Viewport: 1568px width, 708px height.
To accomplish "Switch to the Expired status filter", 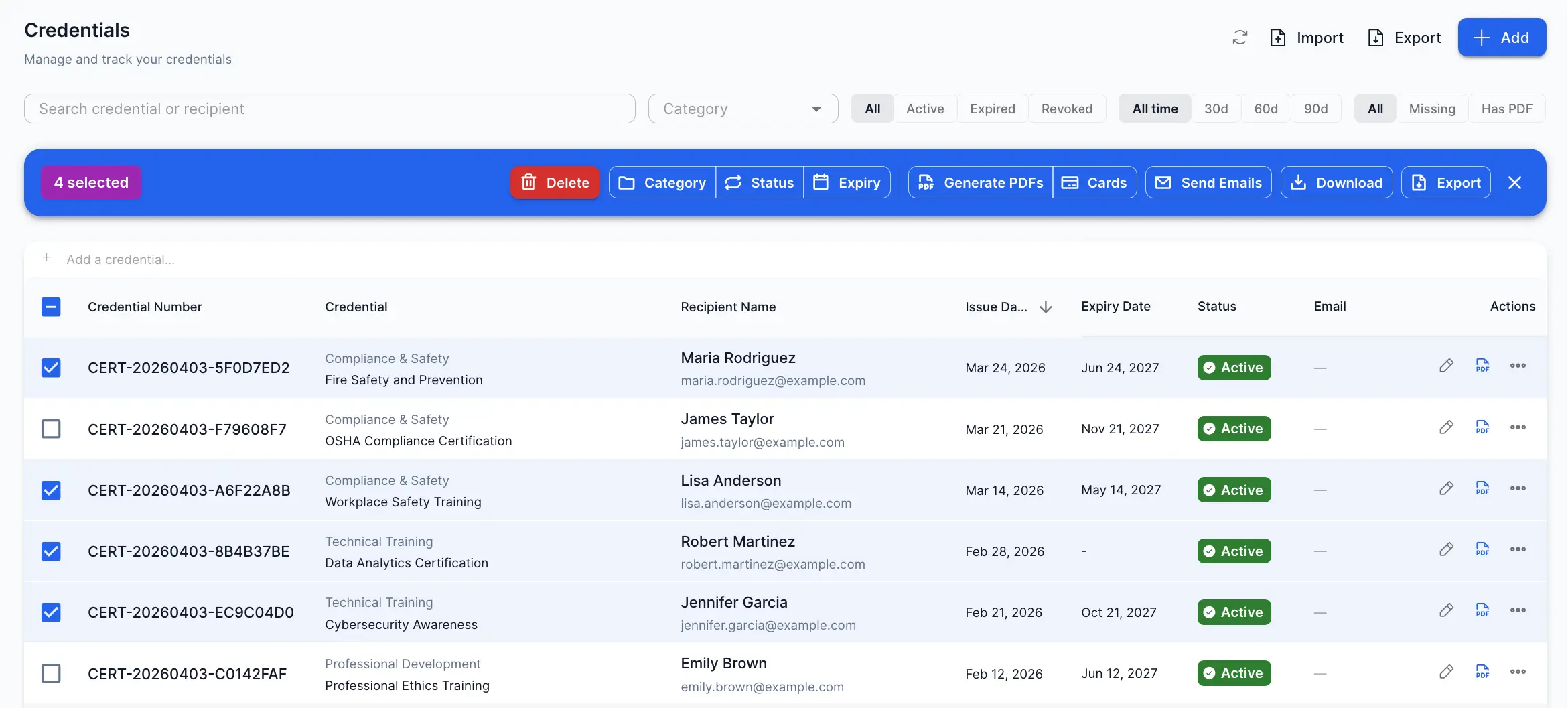I will pyautogui.click(x=992, y=108).
